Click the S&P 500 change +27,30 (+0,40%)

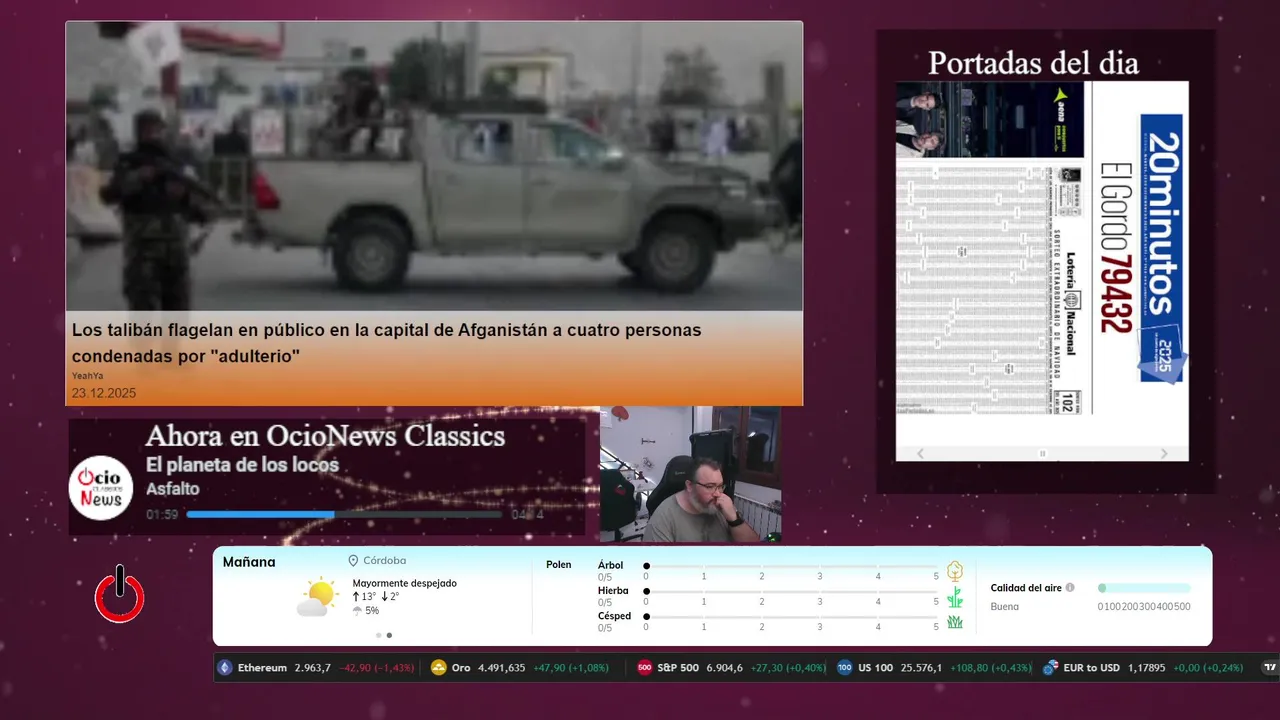[788, 668]
